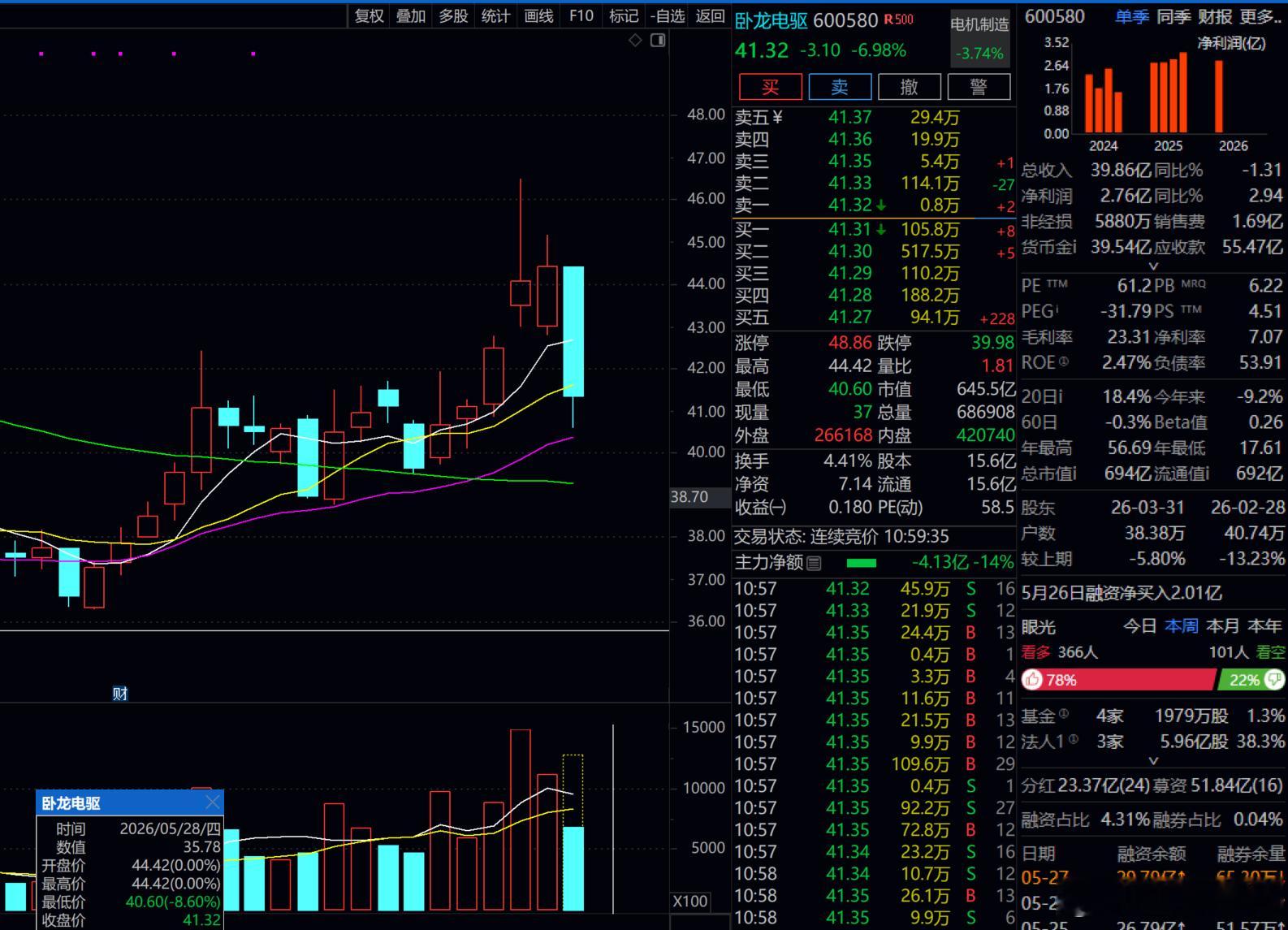Click the 撤 cancel order button
This screenshot has width=1288, height=930.
point(910,87)
